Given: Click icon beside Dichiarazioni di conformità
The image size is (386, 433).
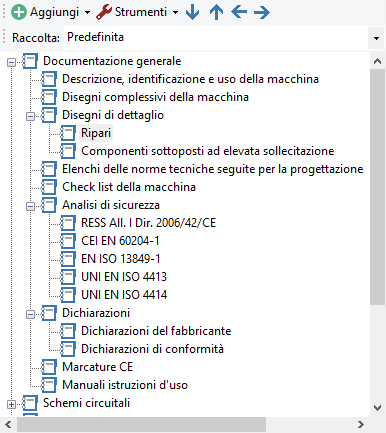Looking at the screenshot, I should click(68, 349).
